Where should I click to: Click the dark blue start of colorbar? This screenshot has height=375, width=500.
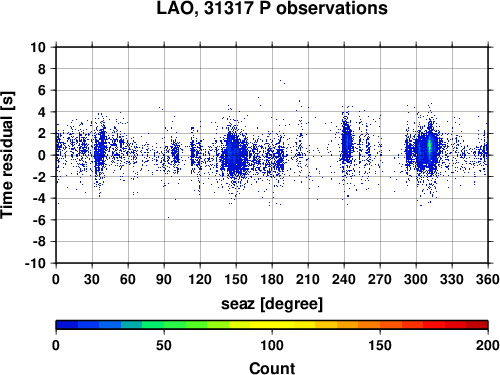(67, 325)
